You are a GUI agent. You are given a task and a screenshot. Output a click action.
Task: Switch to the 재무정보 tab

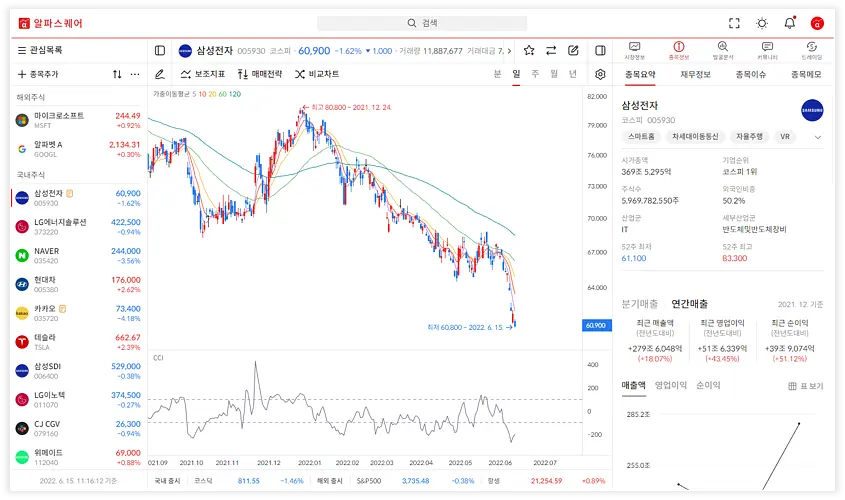695,74
